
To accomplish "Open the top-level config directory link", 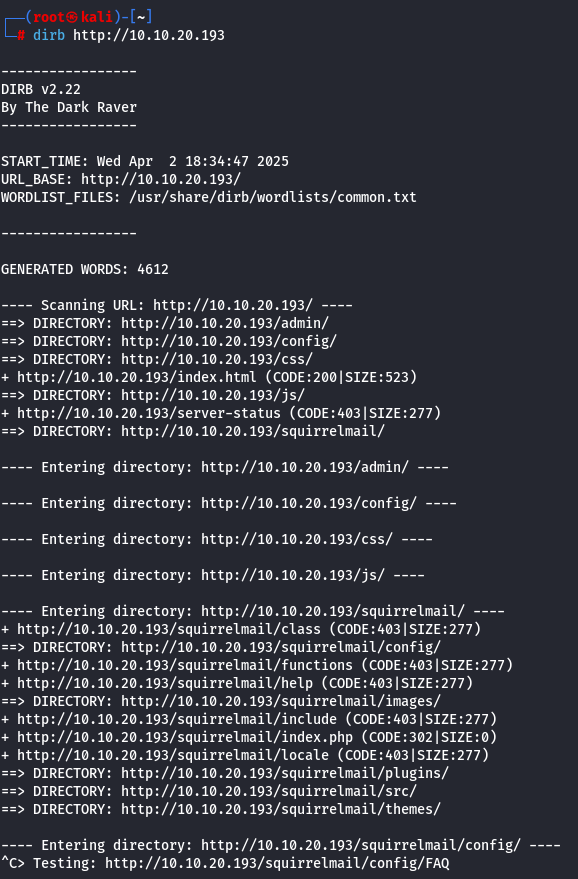I will (229, 341).
